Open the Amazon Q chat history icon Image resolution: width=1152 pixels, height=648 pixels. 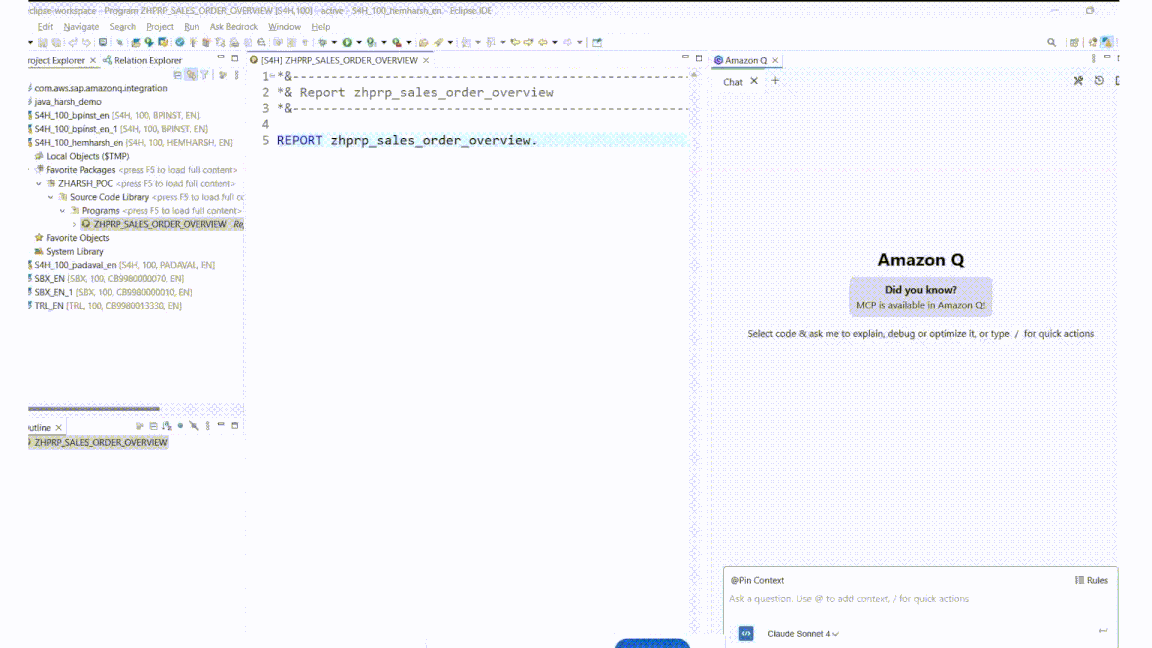click(1099, 81)
